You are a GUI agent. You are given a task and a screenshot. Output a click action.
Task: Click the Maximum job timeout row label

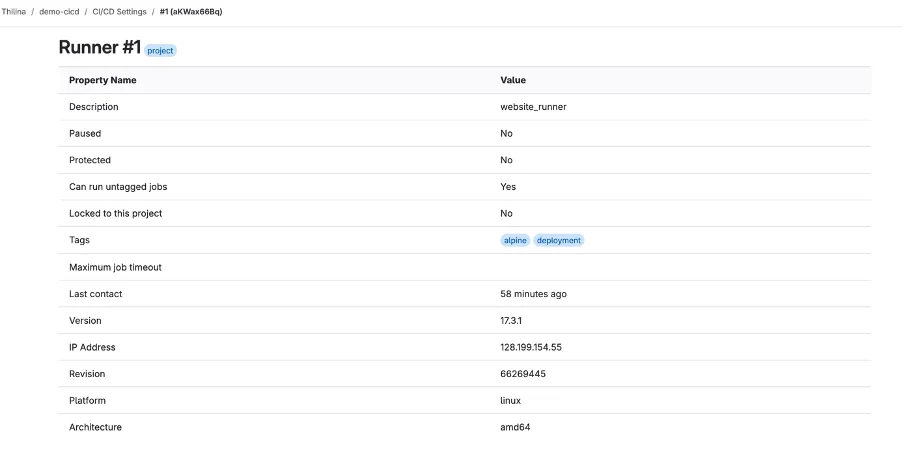[x=115, y=268]
